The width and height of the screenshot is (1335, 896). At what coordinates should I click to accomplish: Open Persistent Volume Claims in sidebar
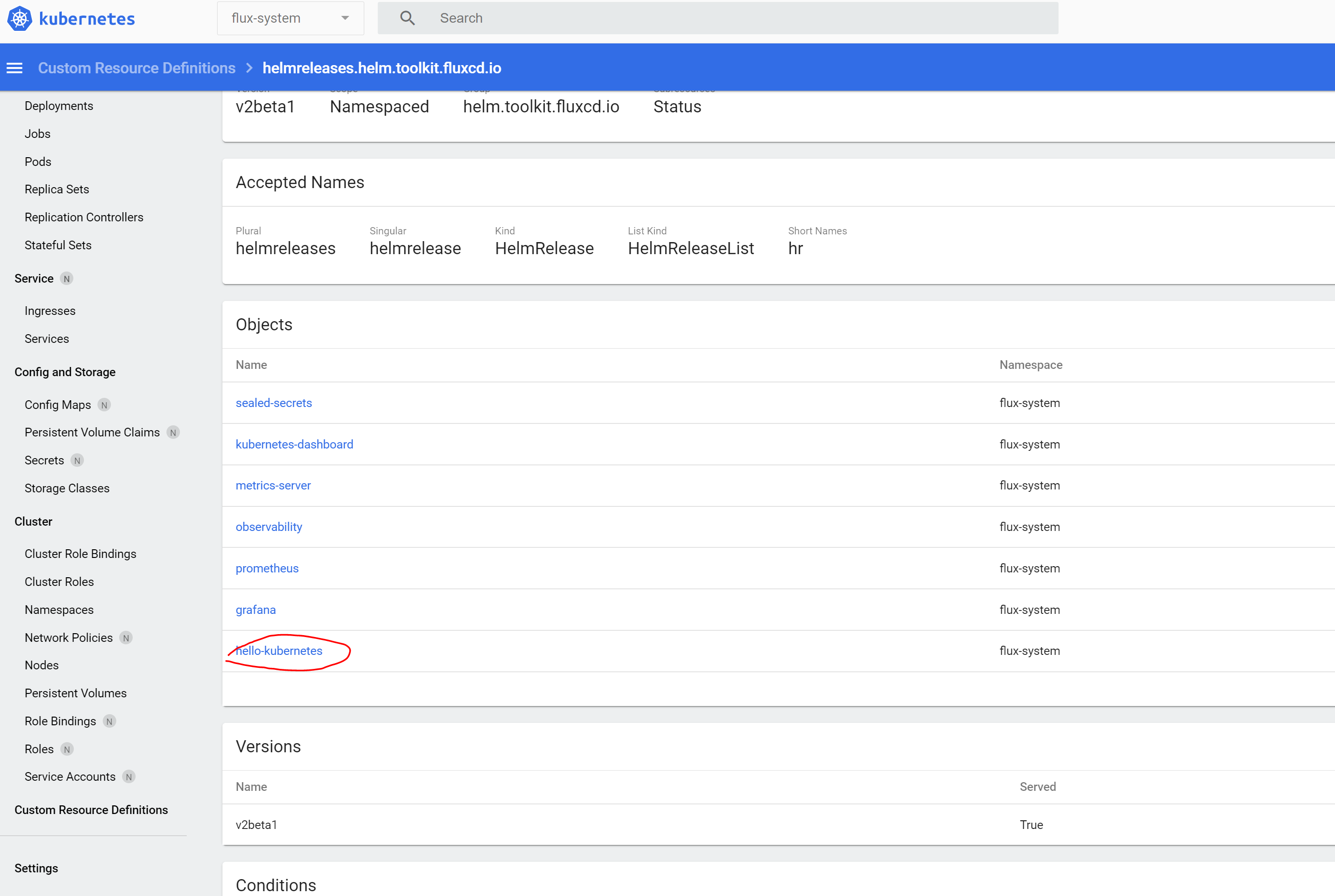(93, 433)
